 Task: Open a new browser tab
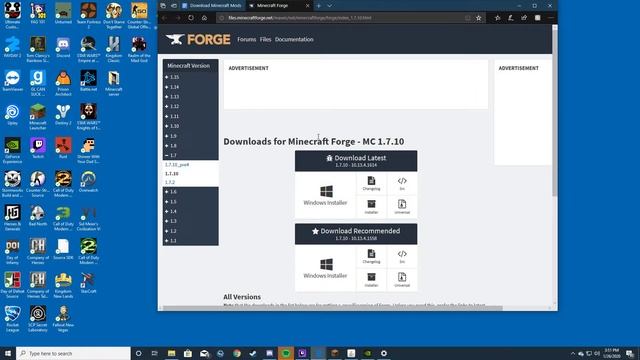pos(319,6)
